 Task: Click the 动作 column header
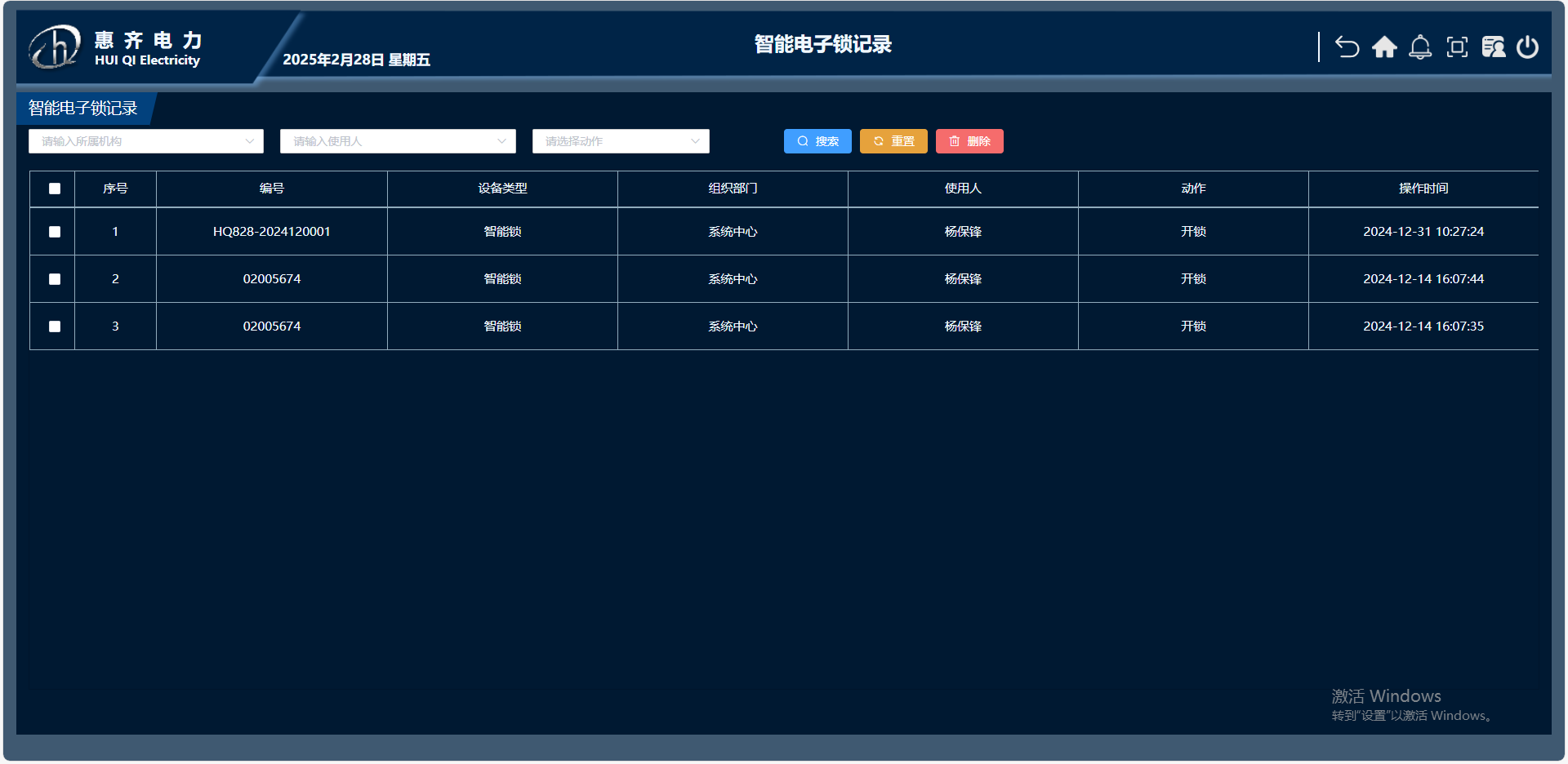click(1193, 189)
